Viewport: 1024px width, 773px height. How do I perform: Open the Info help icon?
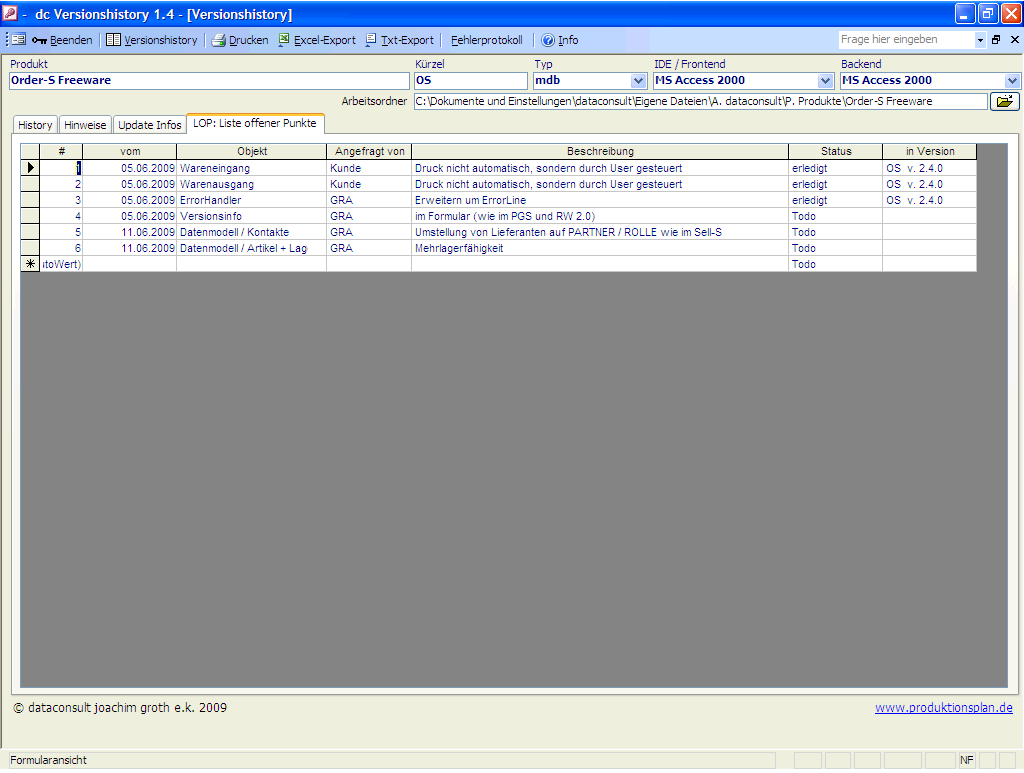[548, 40]
